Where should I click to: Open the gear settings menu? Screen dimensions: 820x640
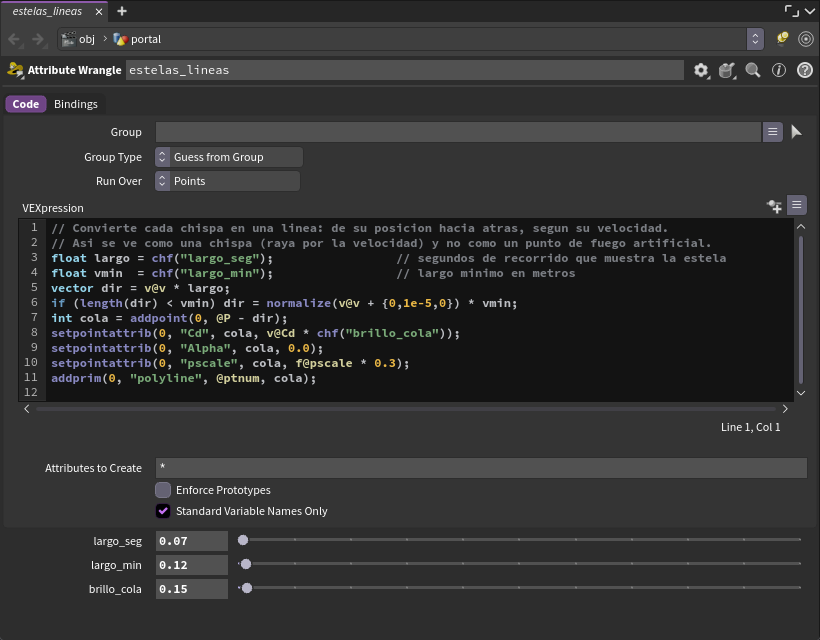[x=701, y=70]
